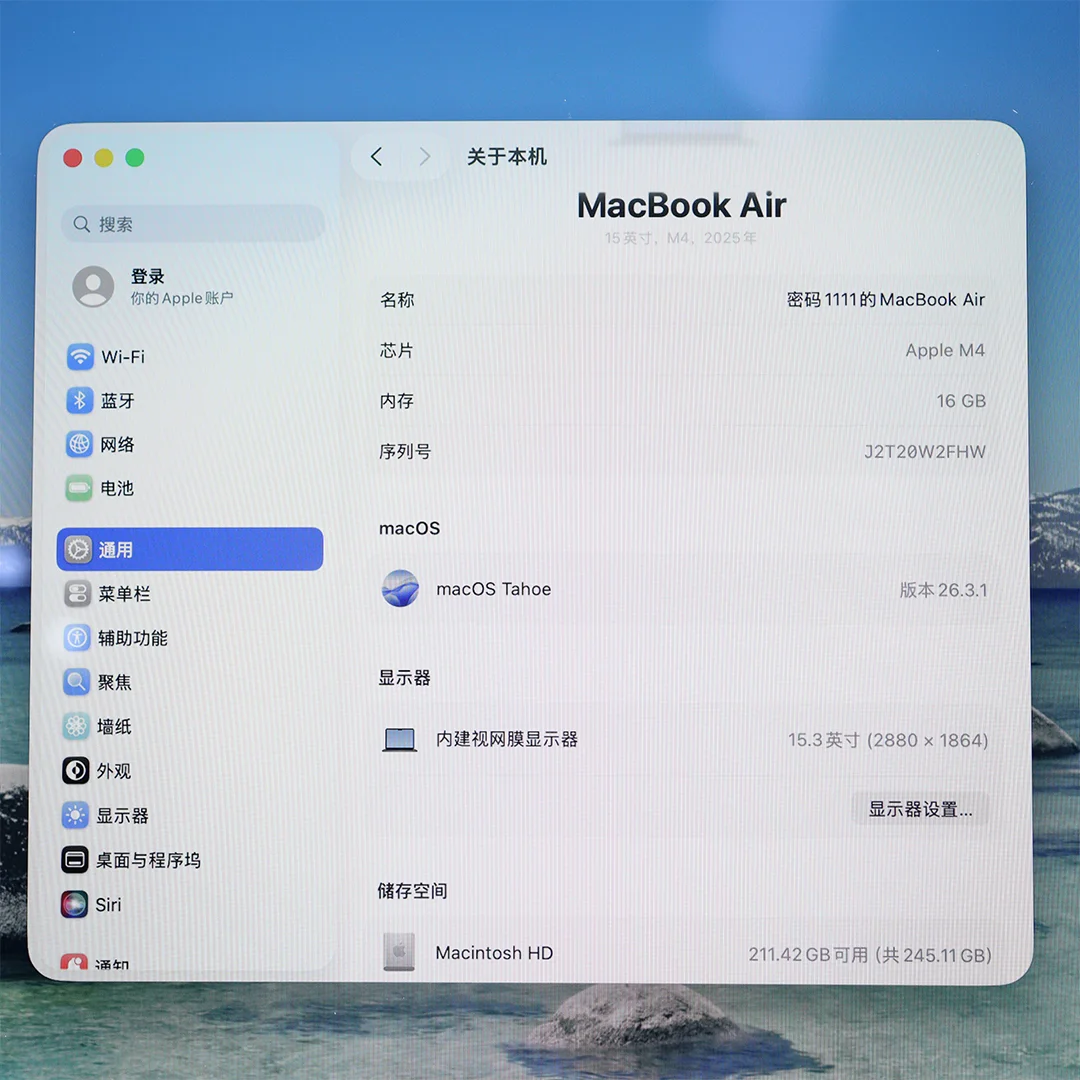
Task: Open Menu Bar (菜单栏) settings
Action: click(124, 594)
